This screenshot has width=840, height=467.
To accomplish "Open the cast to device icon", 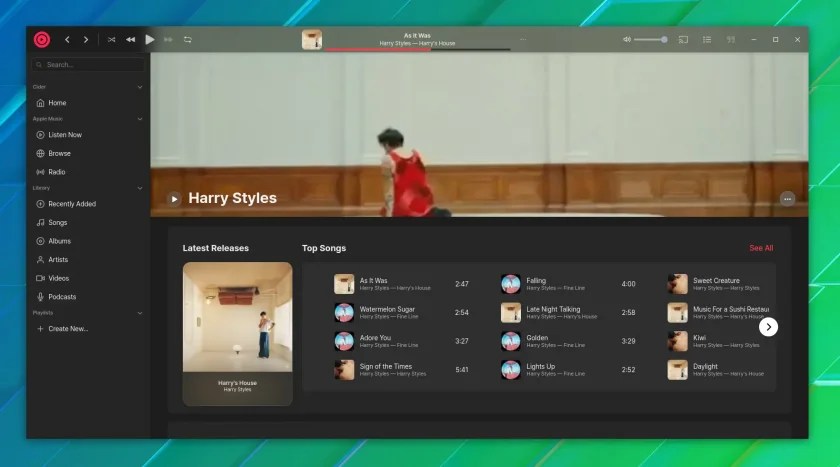I will pyautogui.click(x=683, y=40).
